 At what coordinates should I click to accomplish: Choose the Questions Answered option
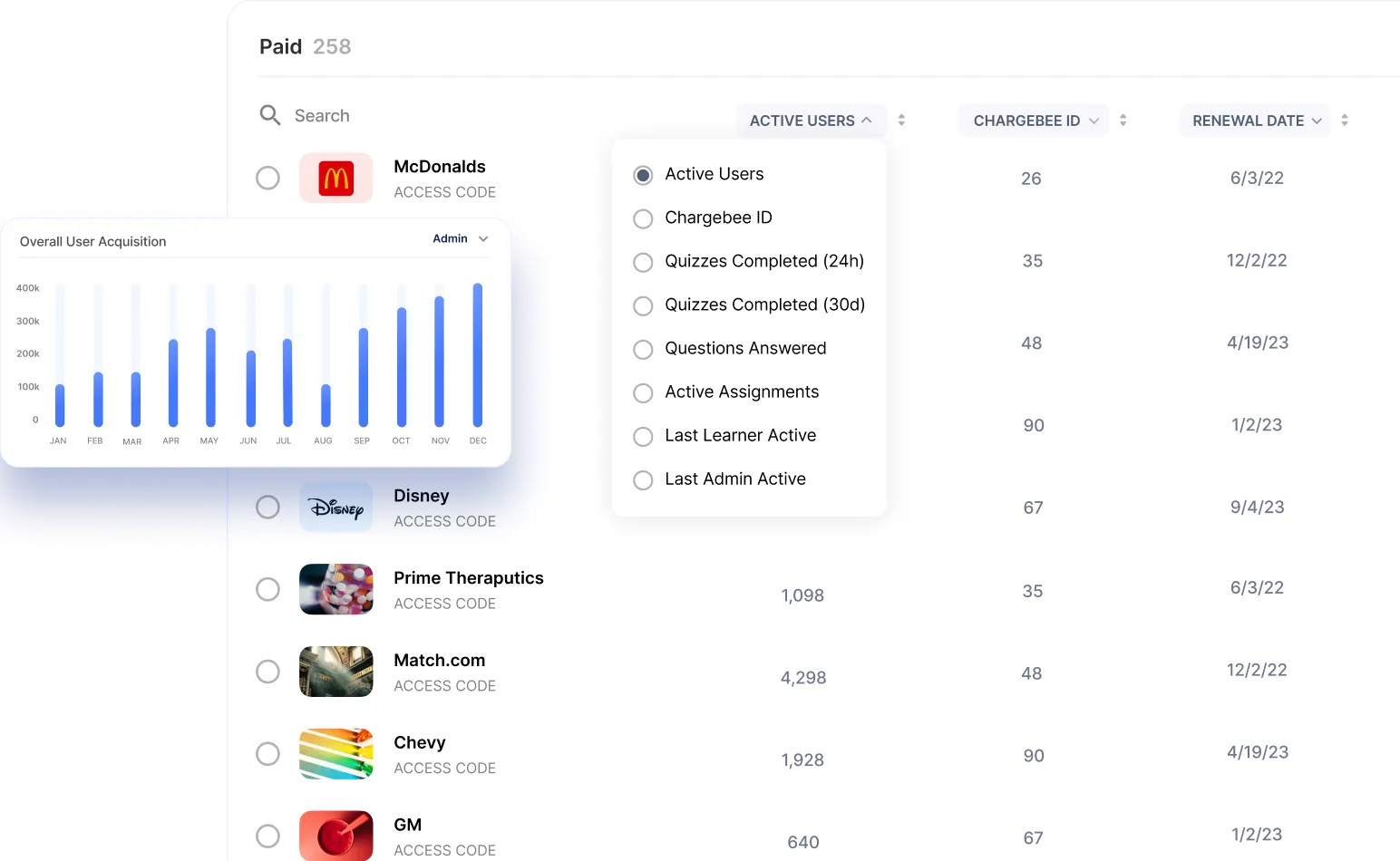pos(643,349)
